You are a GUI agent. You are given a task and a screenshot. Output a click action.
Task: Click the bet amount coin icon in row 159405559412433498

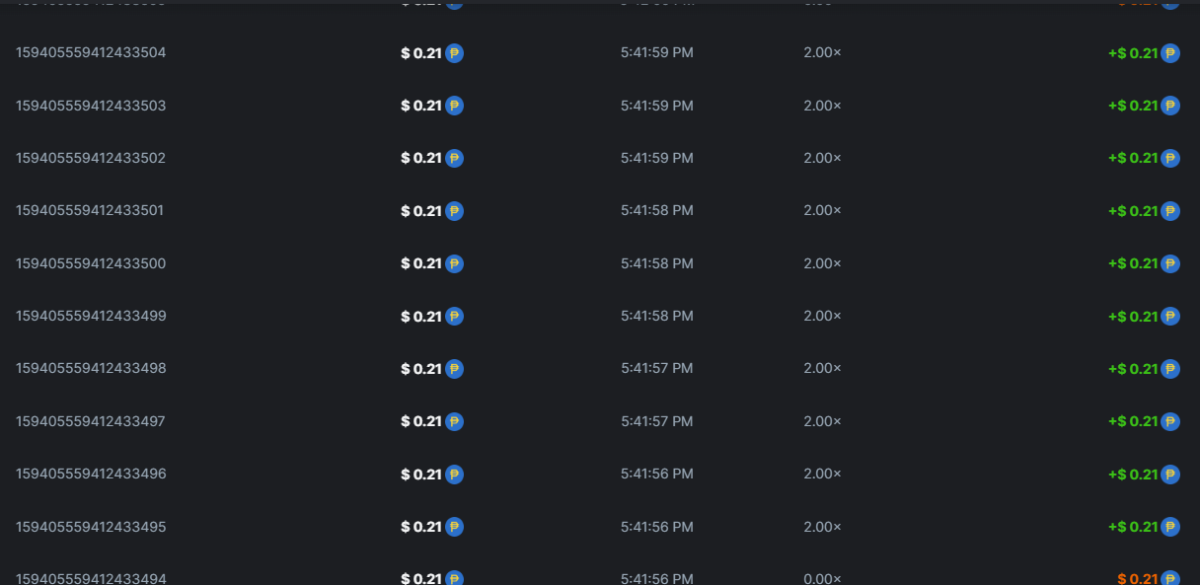[x=454, y=369]
